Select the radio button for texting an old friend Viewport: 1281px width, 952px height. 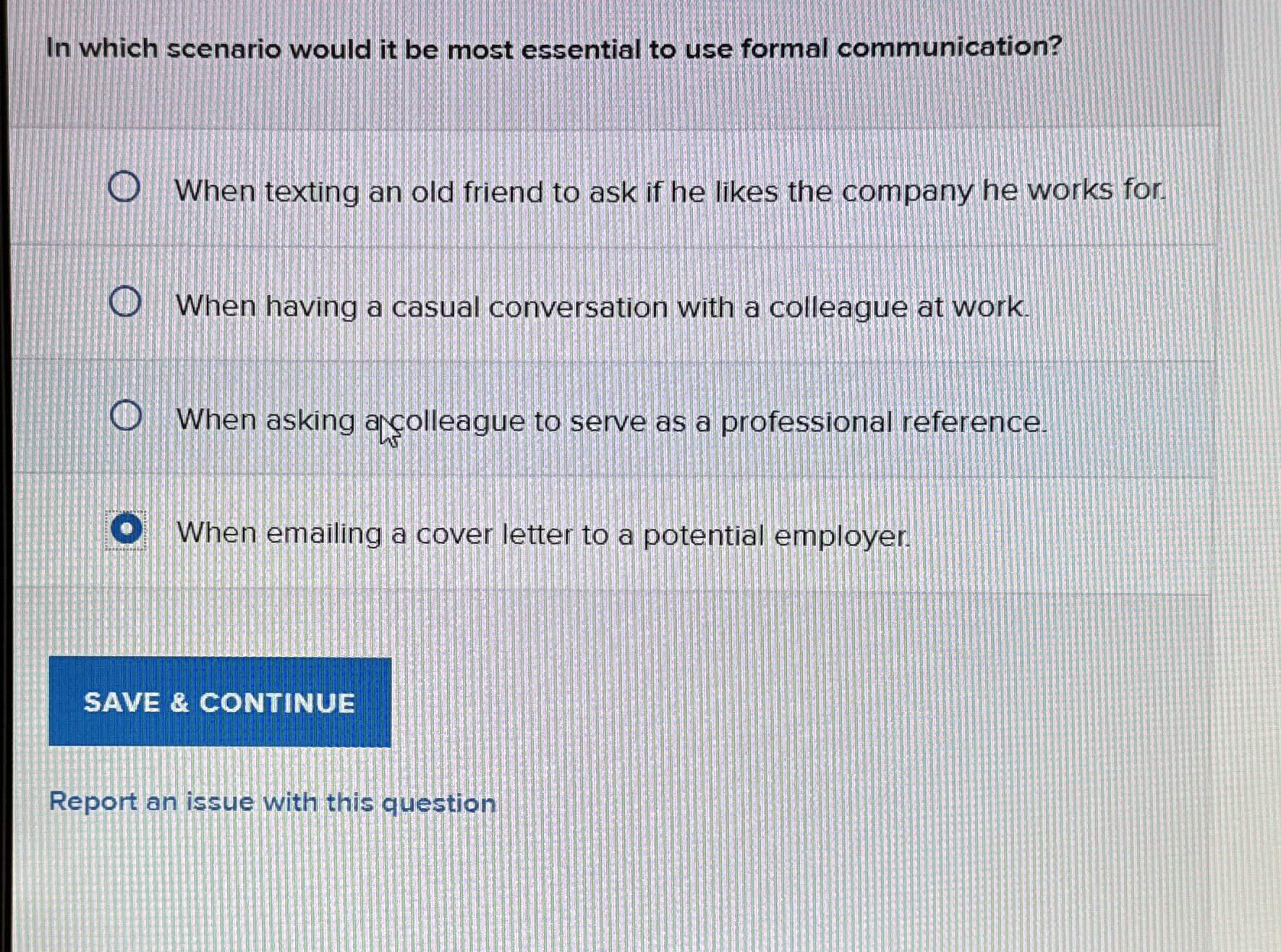click(x=127, y=187)
